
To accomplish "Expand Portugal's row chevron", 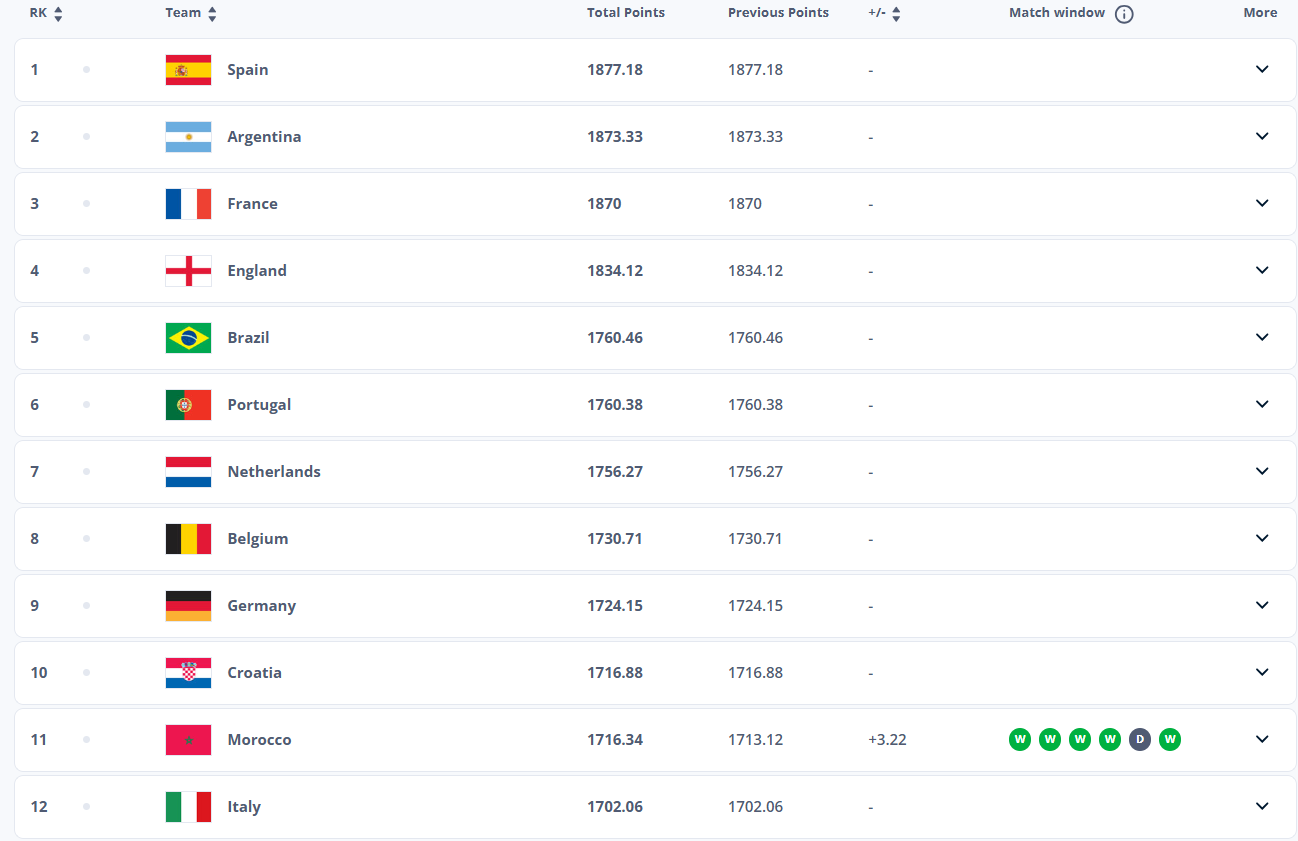I will [1262, 404].
